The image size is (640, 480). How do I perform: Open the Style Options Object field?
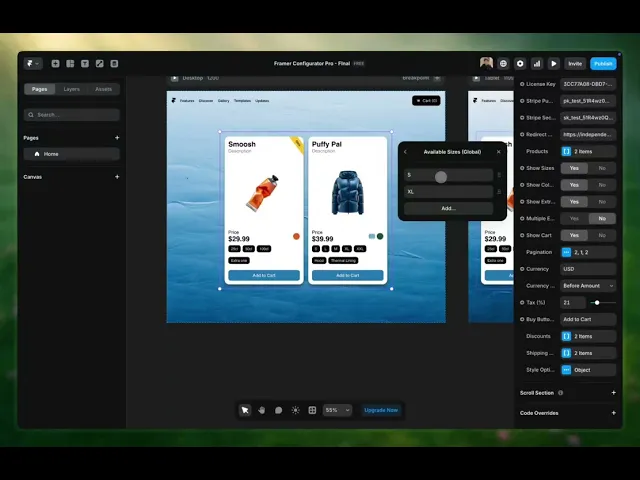click(588, 370)
